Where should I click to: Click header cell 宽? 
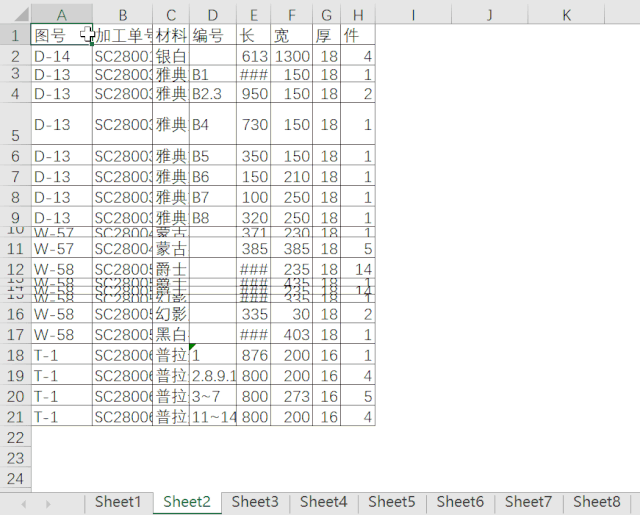(291, 35)
